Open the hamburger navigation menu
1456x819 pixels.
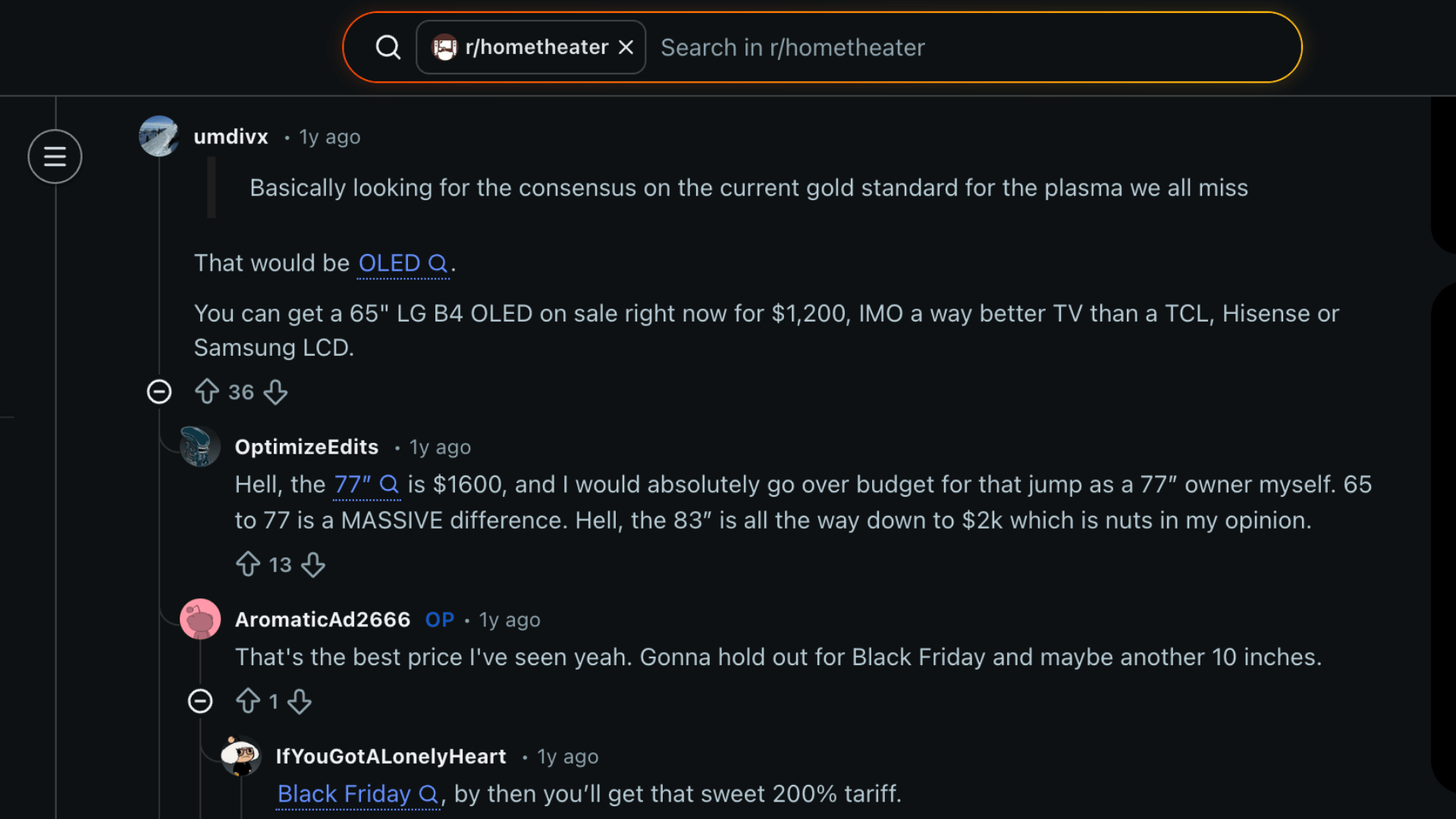[x=55, y=156]
